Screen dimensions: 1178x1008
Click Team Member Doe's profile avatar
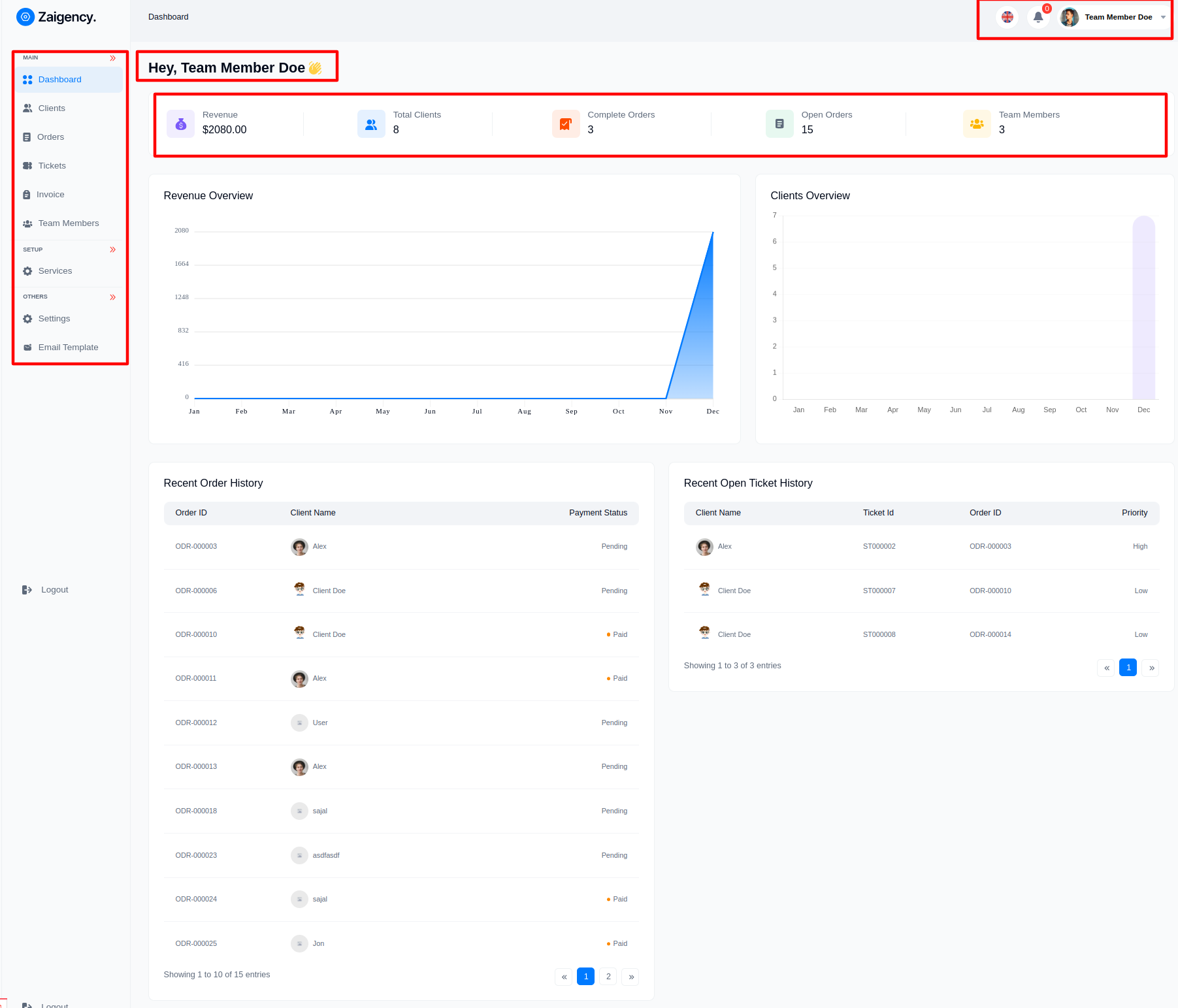click(x=1070, y=17)
